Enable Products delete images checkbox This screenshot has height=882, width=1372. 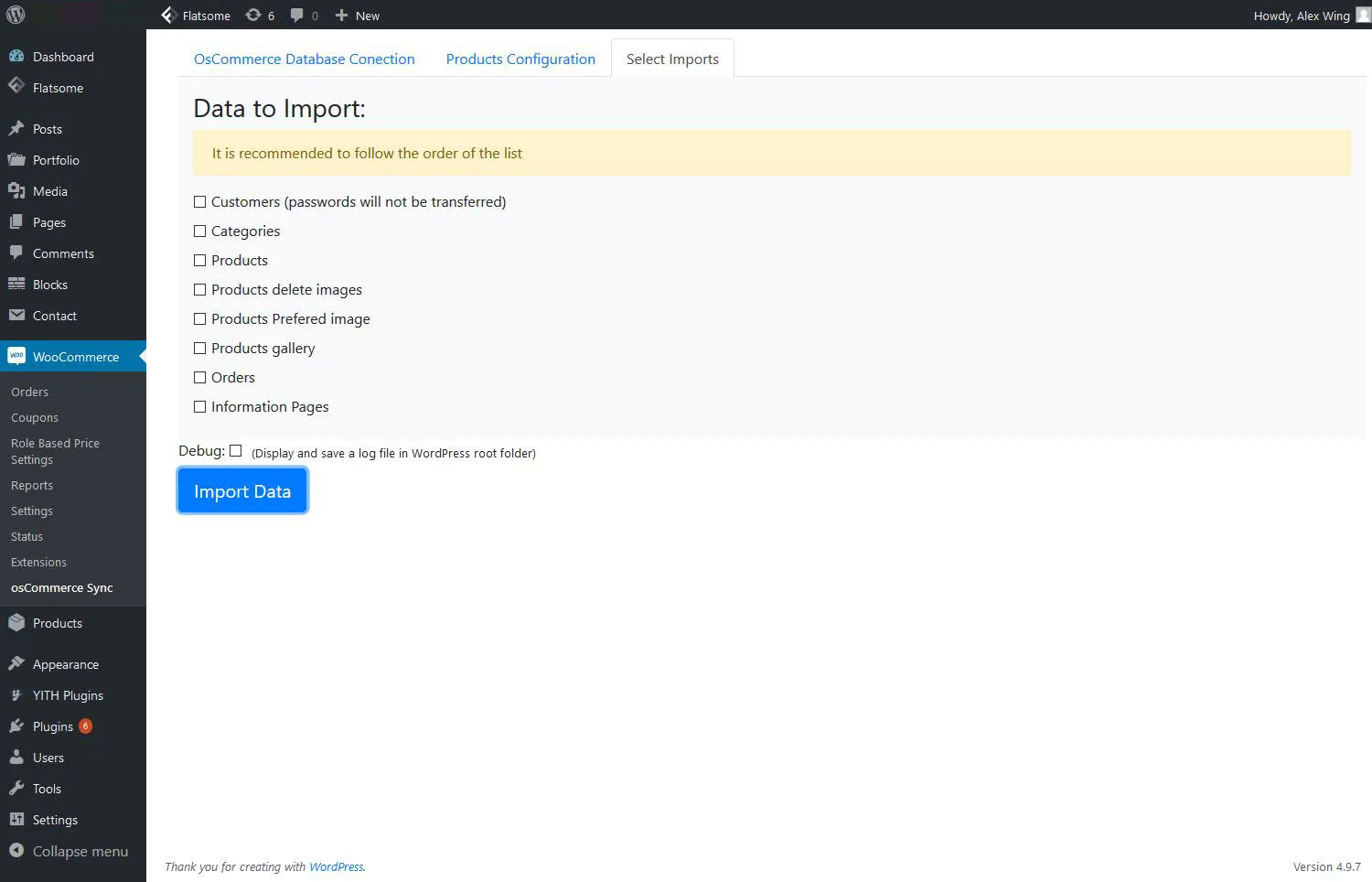[x=199, y=289]
